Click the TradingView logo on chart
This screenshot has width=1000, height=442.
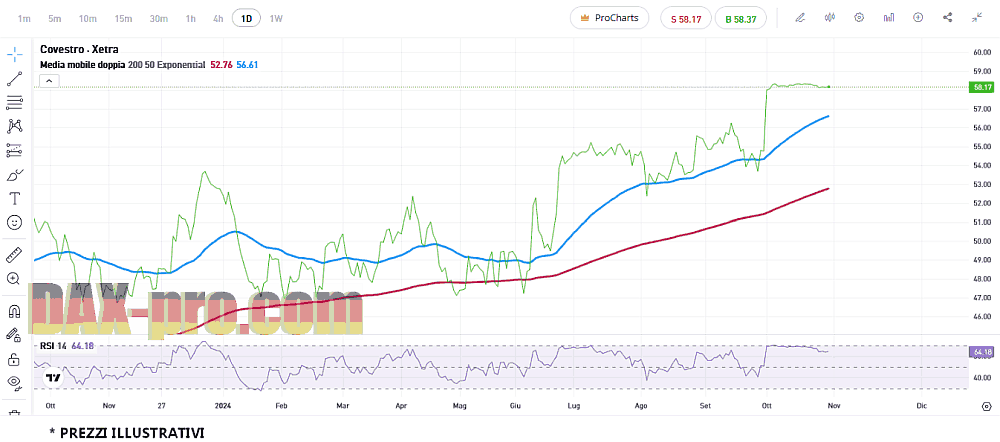[54, 378]
